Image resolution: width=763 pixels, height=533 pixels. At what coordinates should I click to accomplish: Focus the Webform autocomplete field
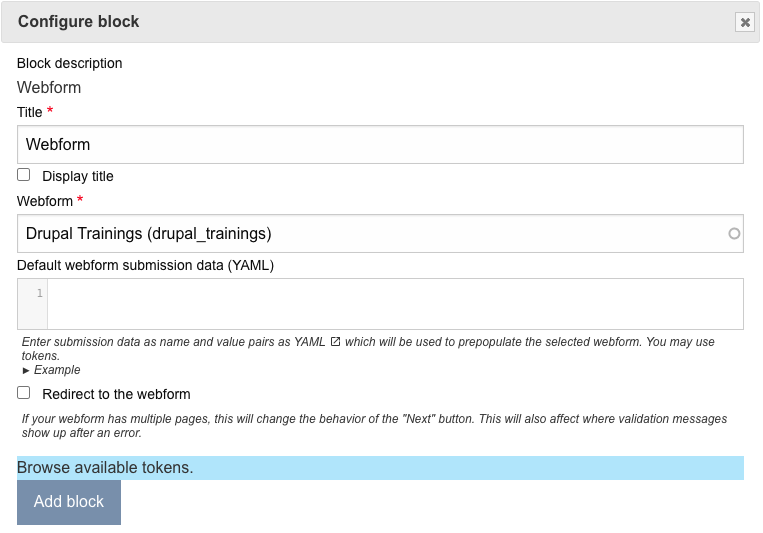tap(370, 234)
